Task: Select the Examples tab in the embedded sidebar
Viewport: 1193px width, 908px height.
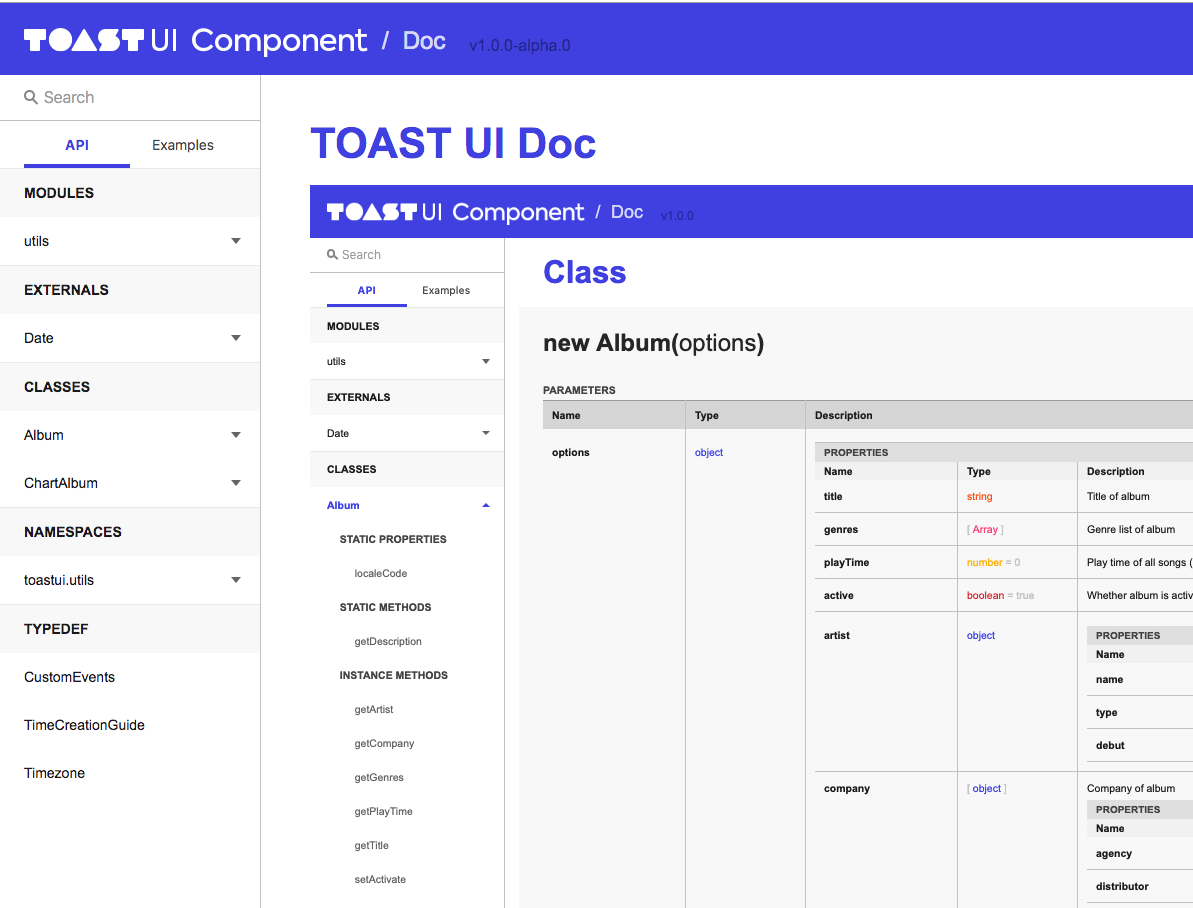Action: coord(446,290)
